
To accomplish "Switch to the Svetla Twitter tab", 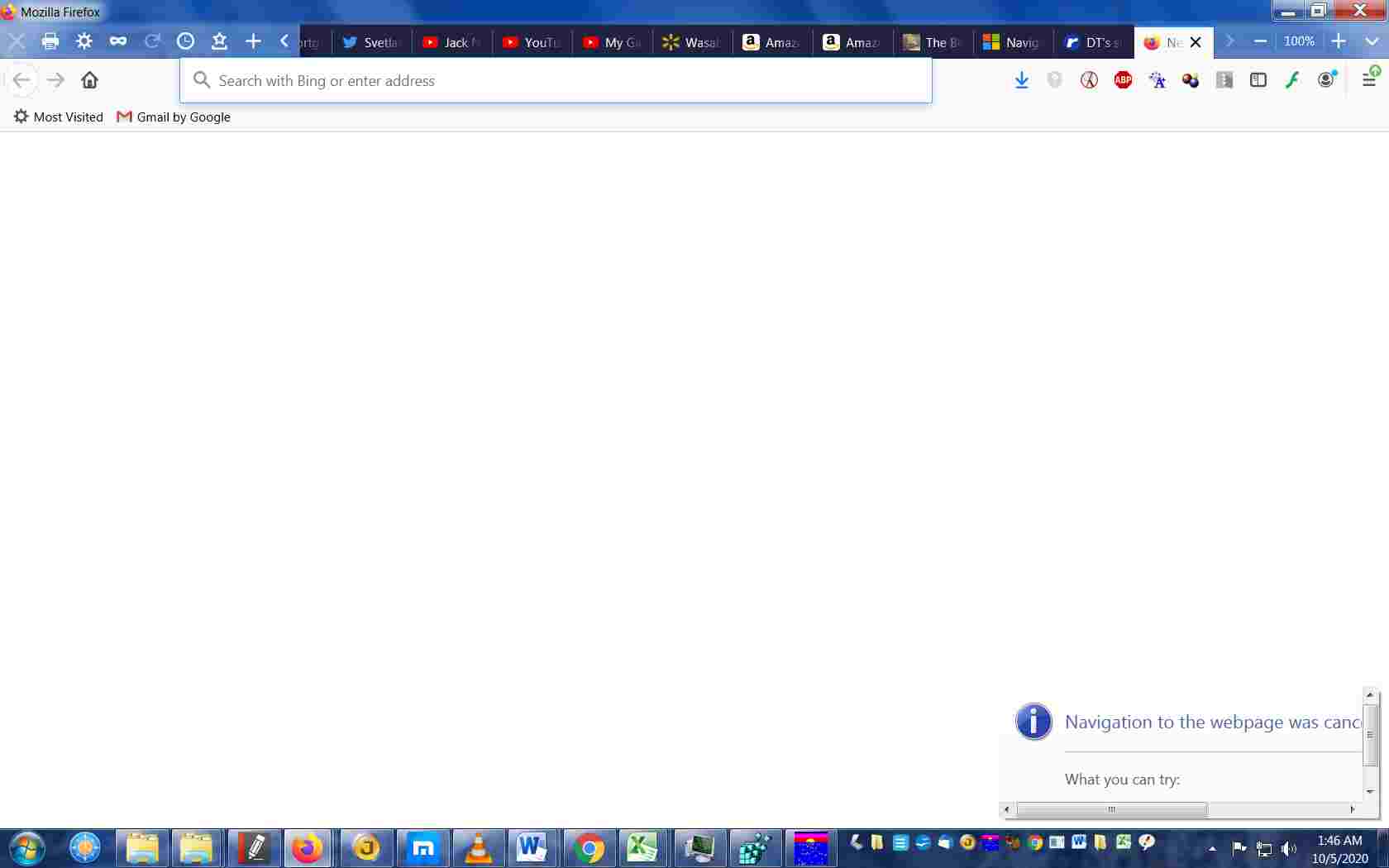I will click(372, 42).
